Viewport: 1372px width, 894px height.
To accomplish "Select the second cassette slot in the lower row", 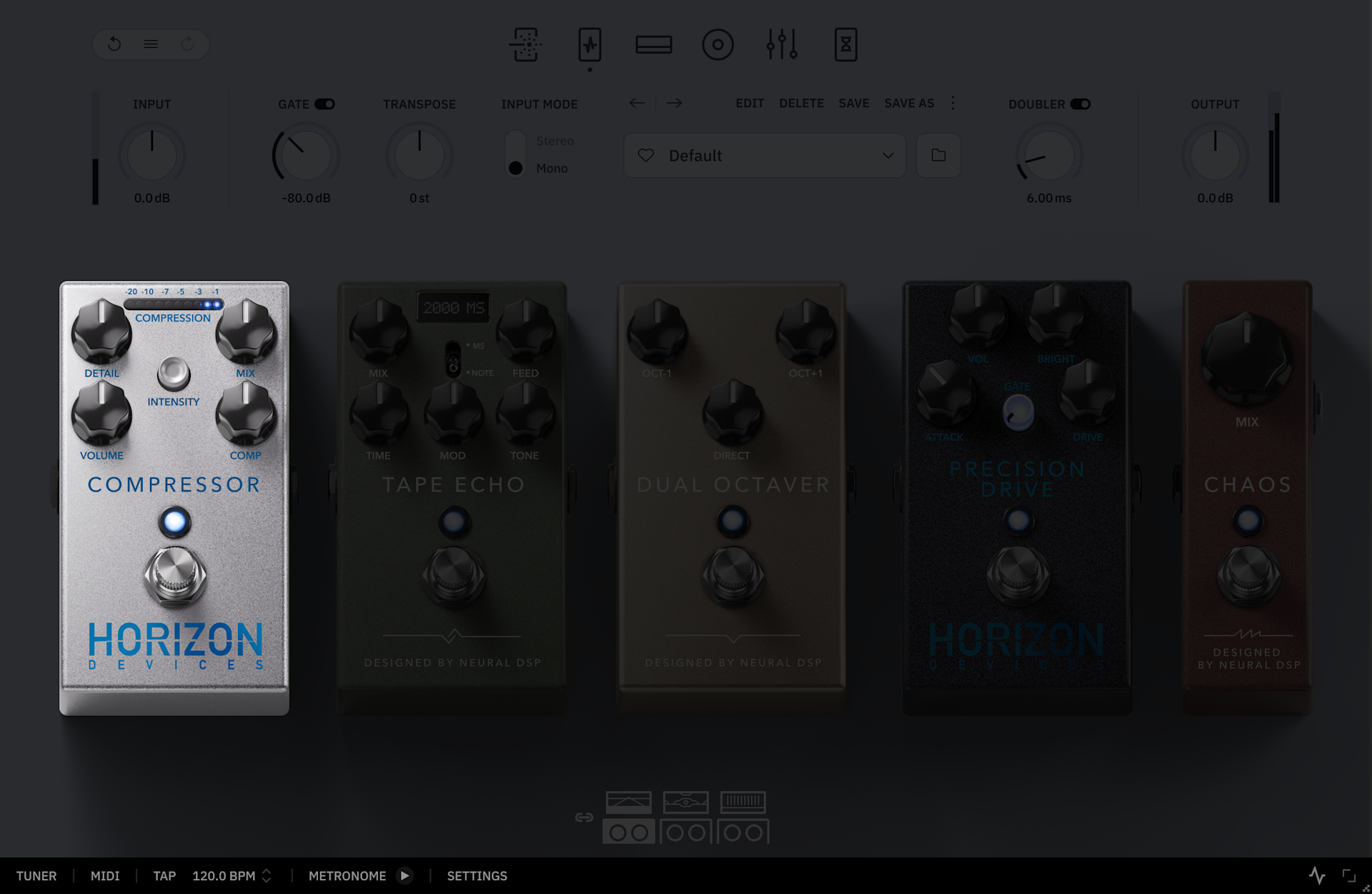I will 686,832.
